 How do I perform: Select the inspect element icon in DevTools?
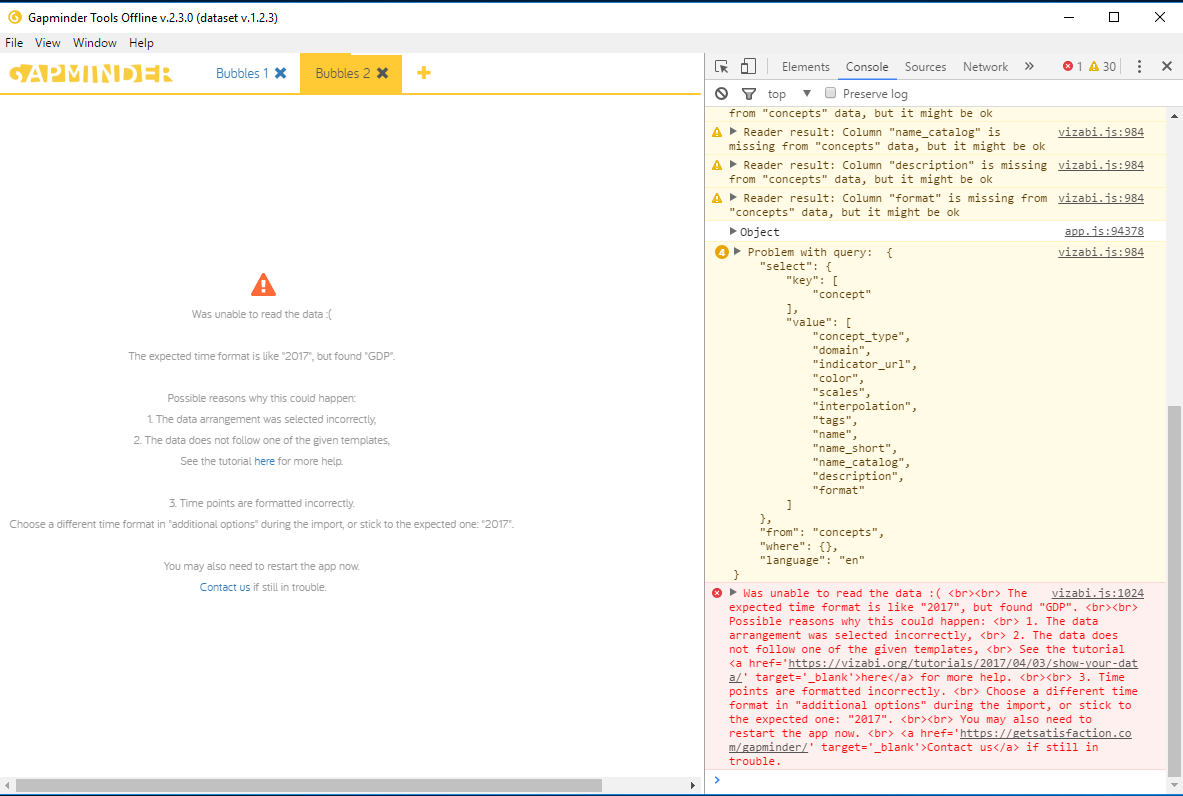click(x=720, y=64)
